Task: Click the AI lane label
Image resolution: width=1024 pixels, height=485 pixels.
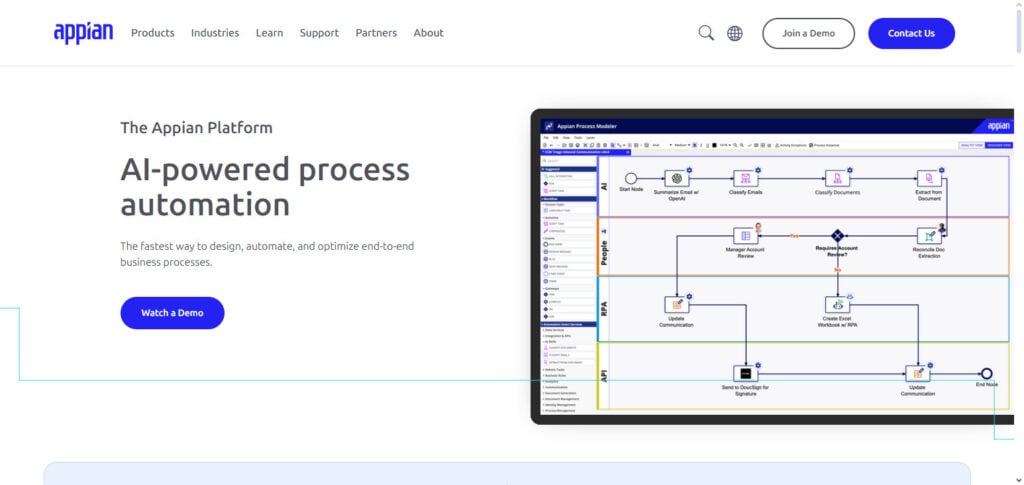Action: click(604, 186)
